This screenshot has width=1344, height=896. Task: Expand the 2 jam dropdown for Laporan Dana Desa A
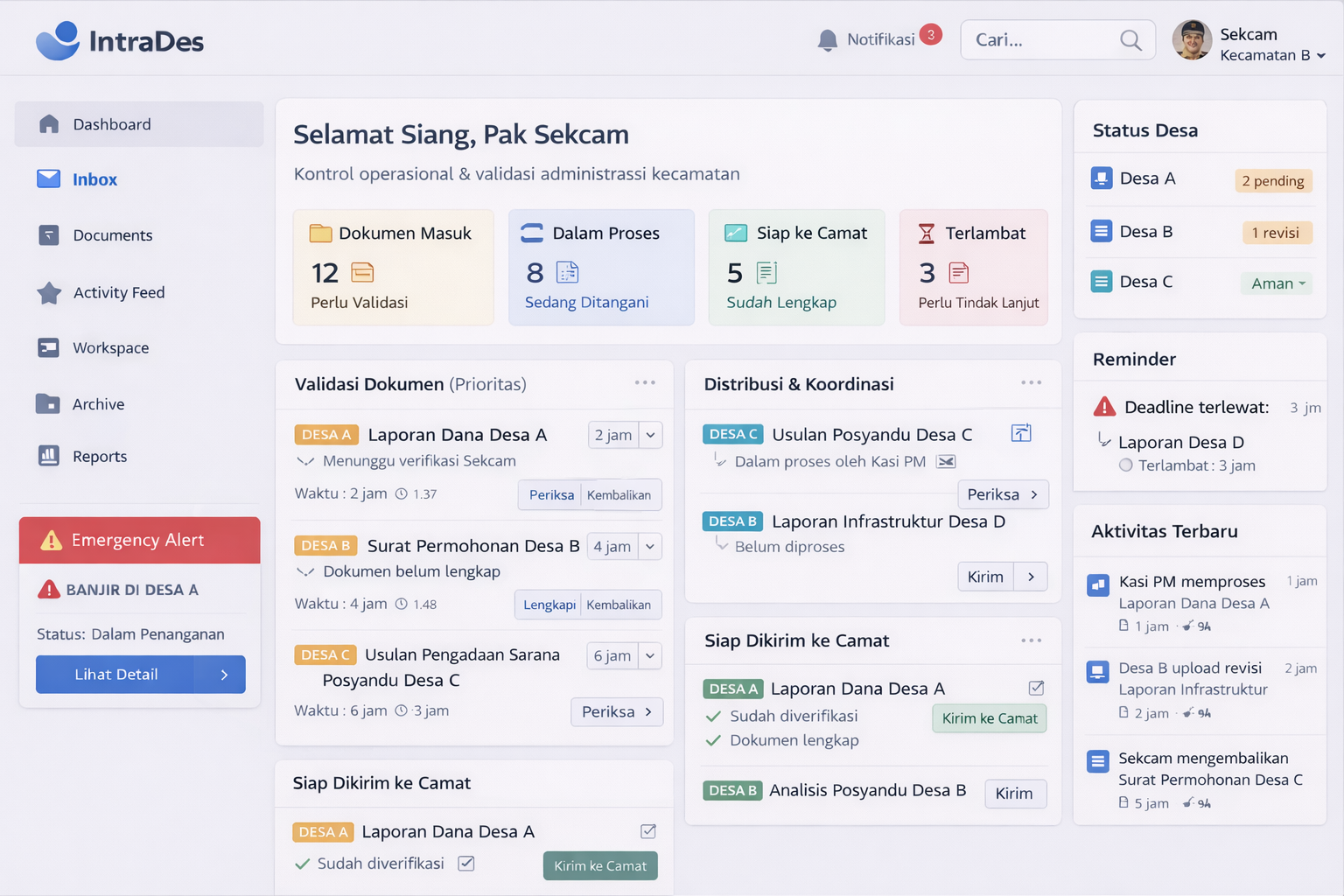coord(650,435)
